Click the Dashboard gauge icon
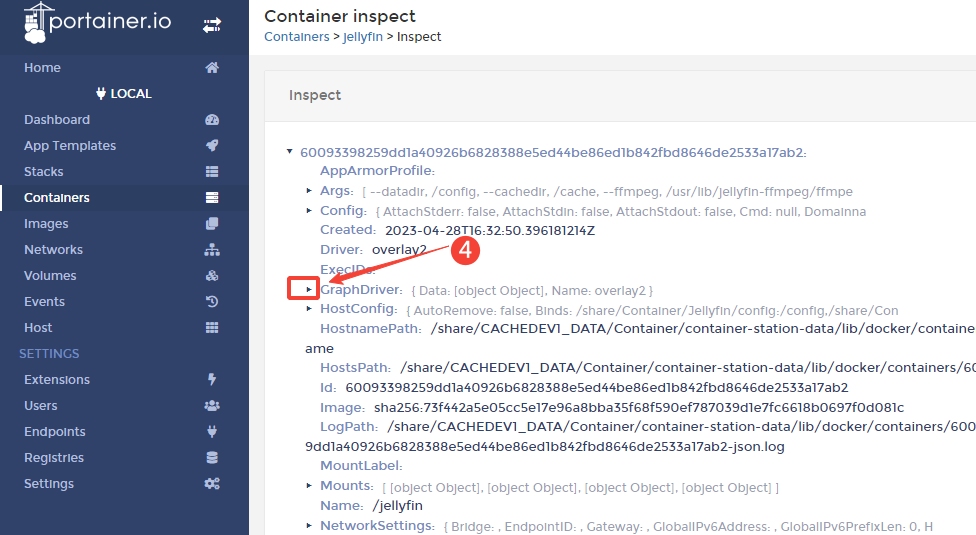 coord(212,120)
